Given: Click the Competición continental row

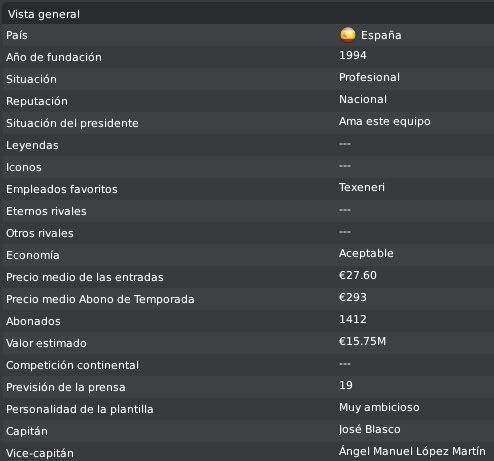Looking at the screenshot, I should coord(247,365).
